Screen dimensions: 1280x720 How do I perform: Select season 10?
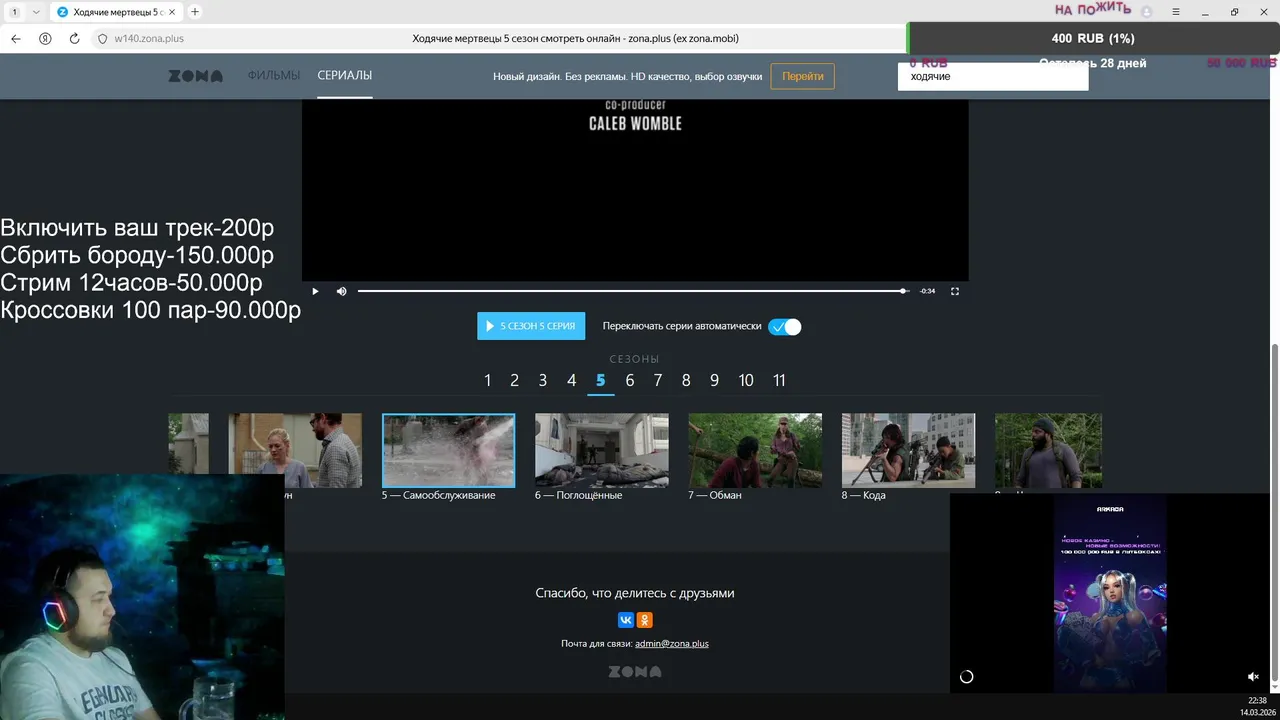pyautogui.click(x=746, y=380)
